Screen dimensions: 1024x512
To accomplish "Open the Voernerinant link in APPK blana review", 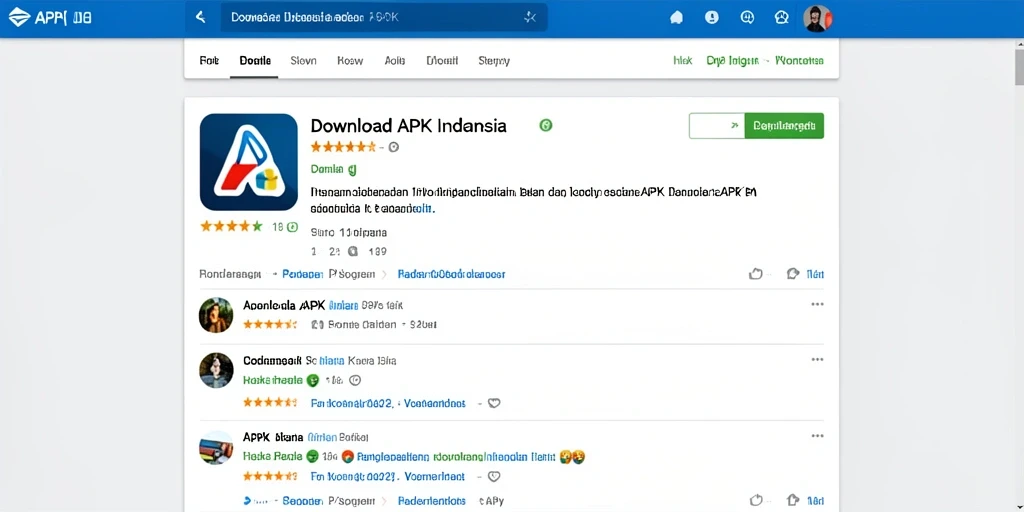I will pos(434,477).
